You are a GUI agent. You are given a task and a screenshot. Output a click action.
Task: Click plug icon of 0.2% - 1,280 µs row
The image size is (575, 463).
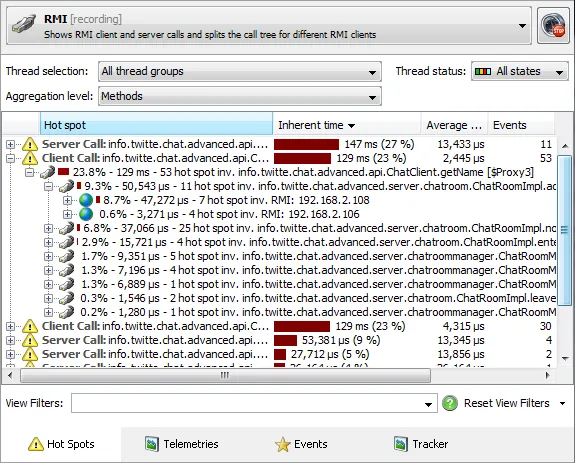pyautogui.click(x=66, y=312)
